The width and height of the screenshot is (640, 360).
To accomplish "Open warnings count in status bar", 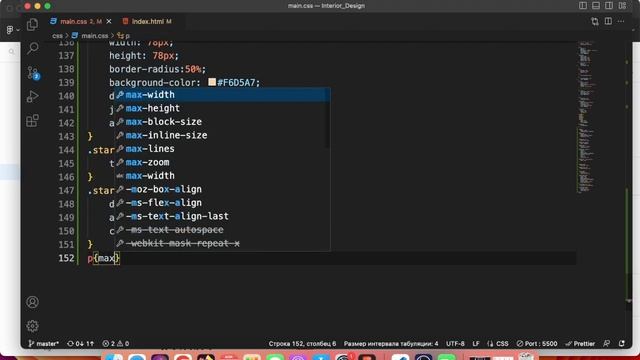I will coord(124,344).
